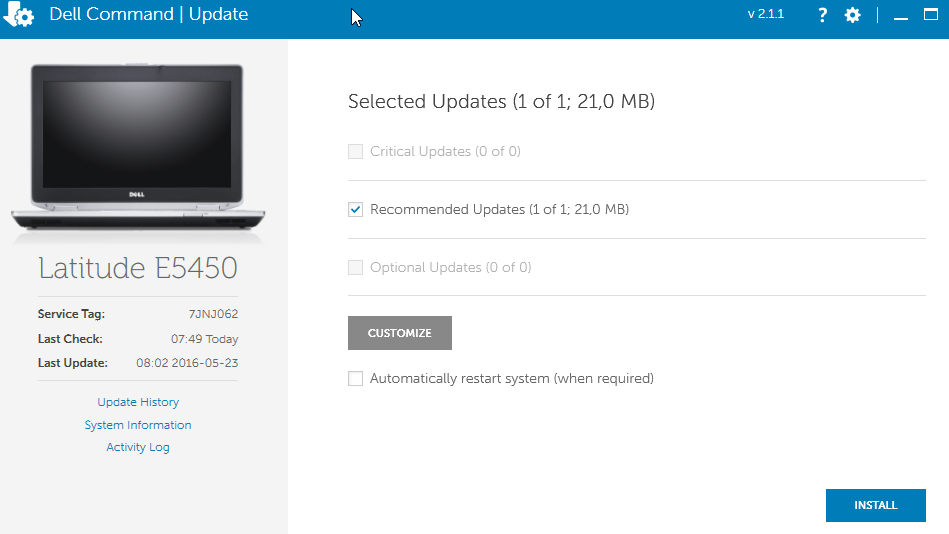Select the Service Tag value 7JNJ062
The height and width of the screenshot is (534, 949).
[x=213, y=314]
